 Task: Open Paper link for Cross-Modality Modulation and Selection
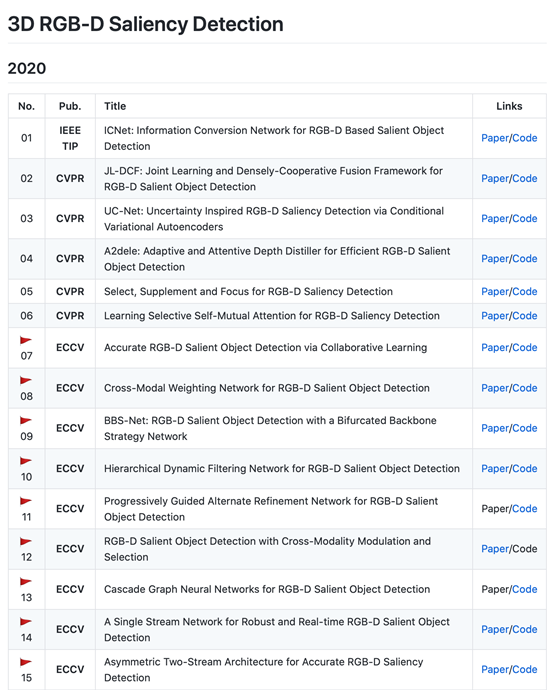point(495,549)
